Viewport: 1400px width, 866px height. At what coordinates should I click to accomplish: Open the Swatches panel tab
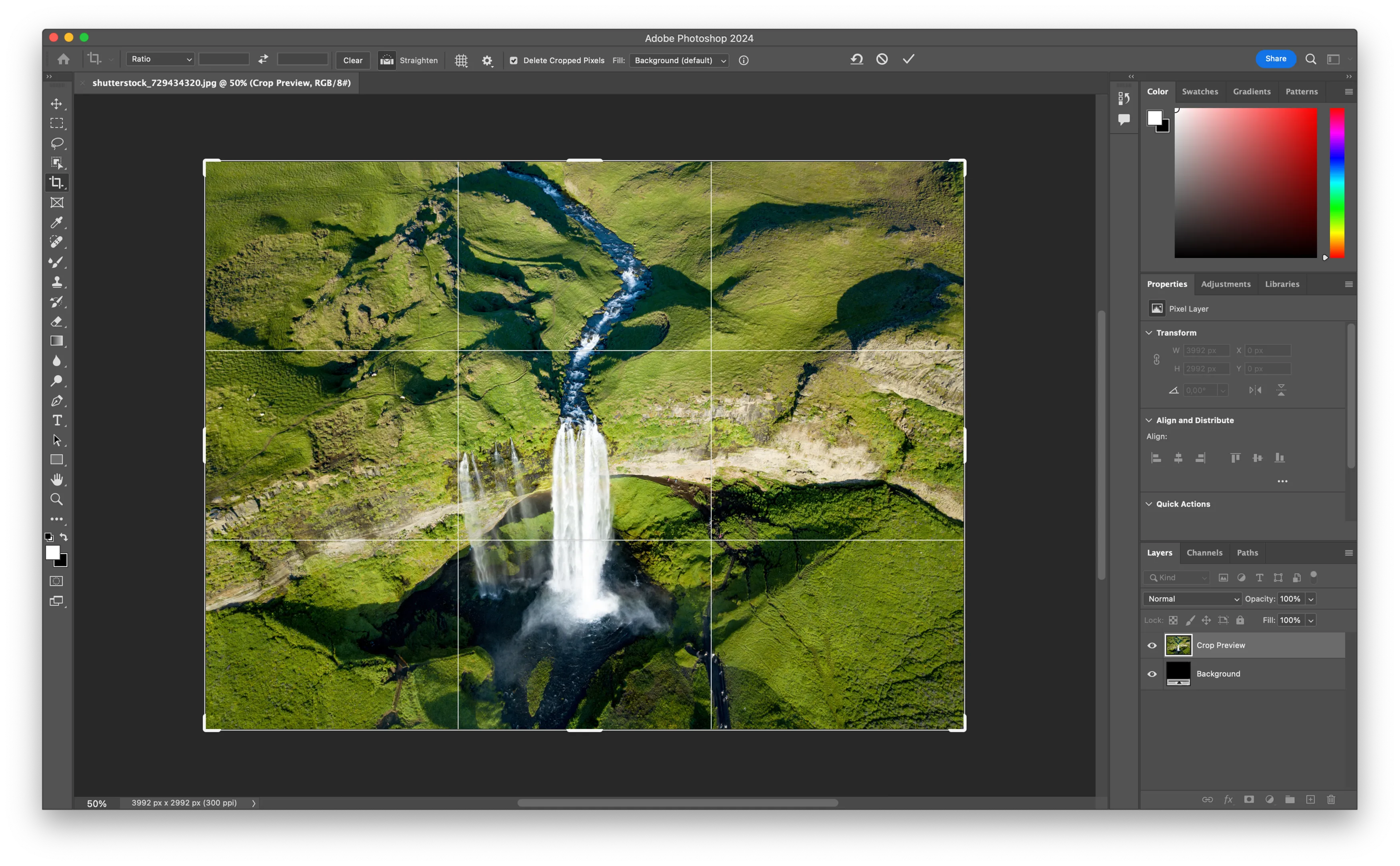(1200, 91)
